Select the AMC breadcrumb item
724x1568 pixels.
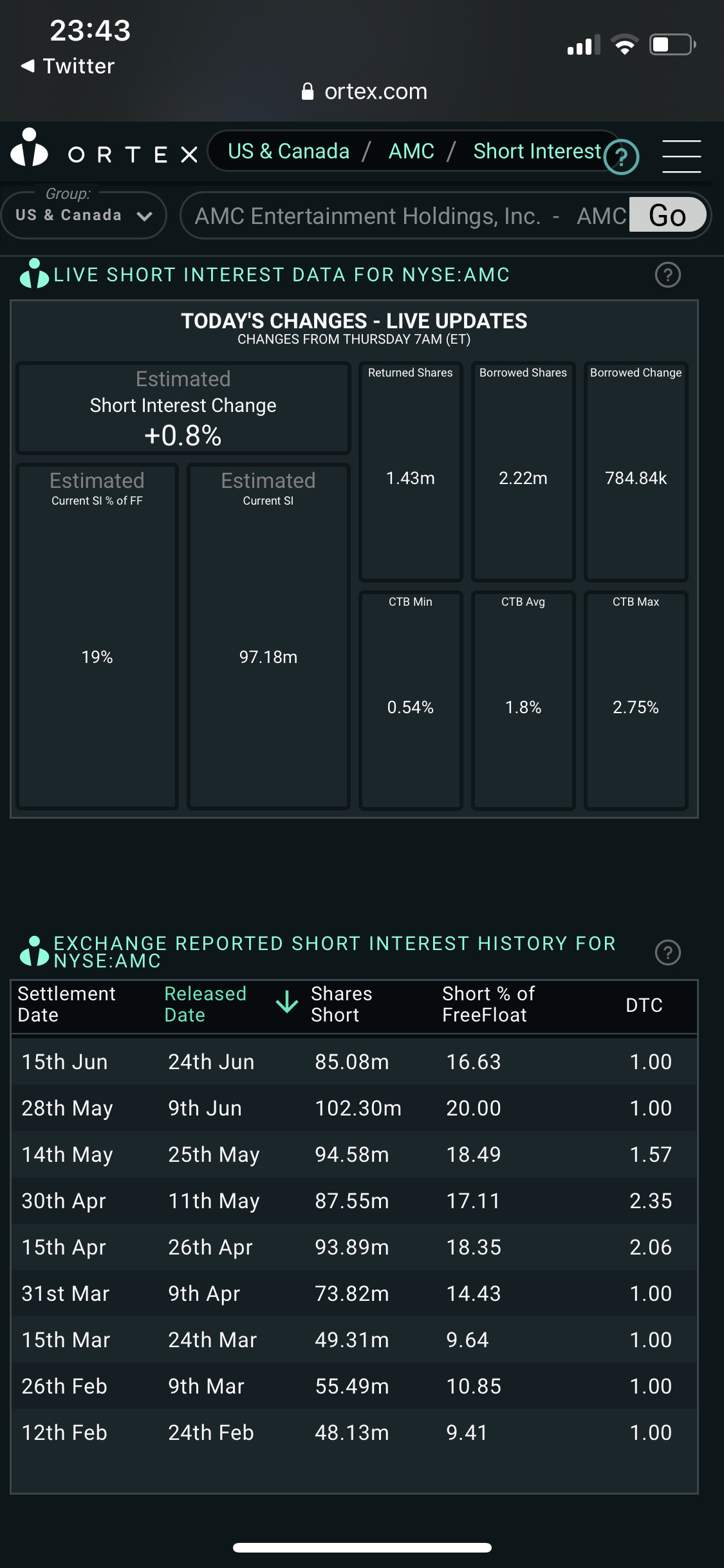point(411,151)
